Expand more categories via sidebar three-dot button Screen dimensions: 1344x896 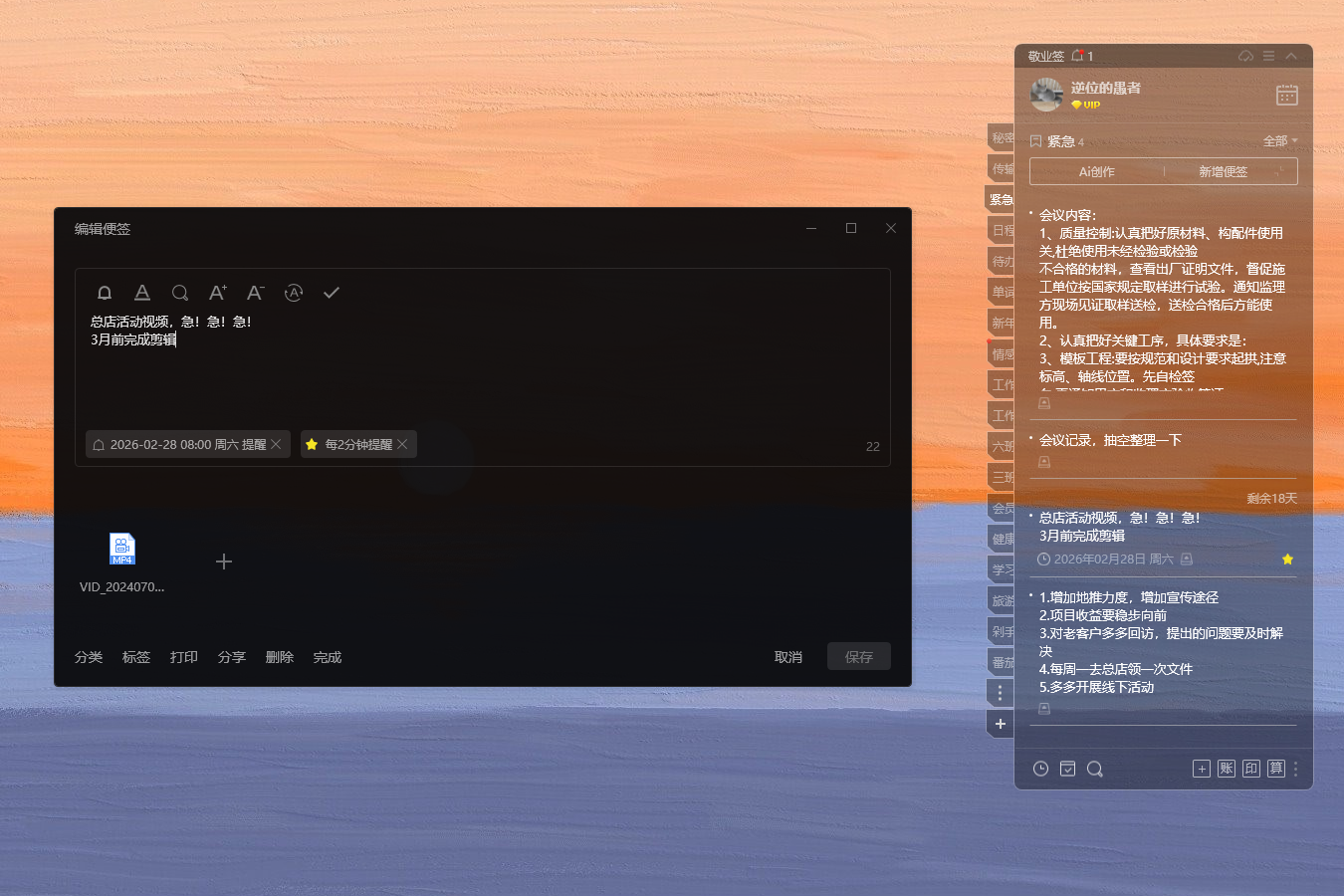click(x=1001, y=693)
